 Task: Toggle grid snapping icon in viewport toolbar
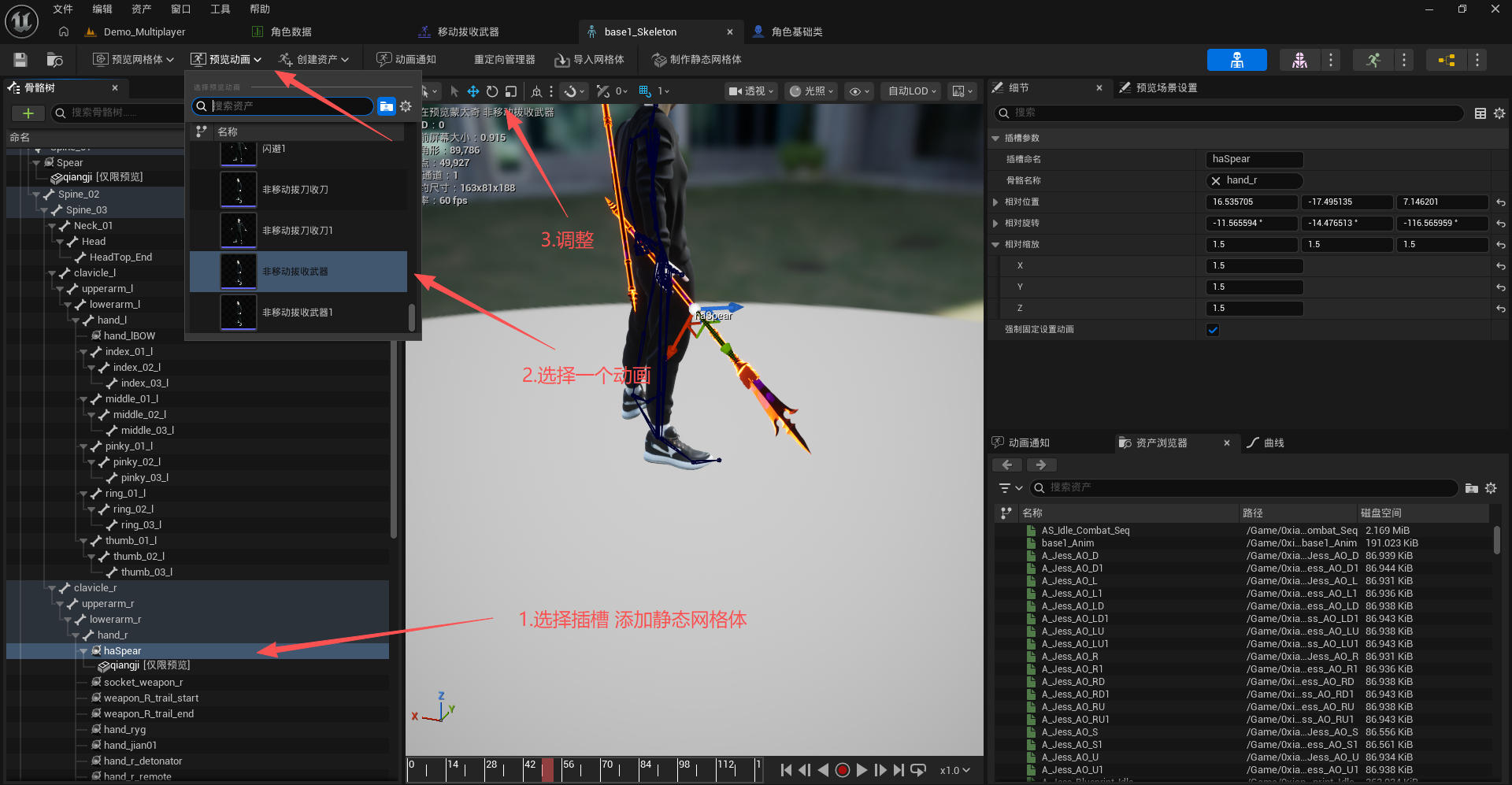(645, 91)
